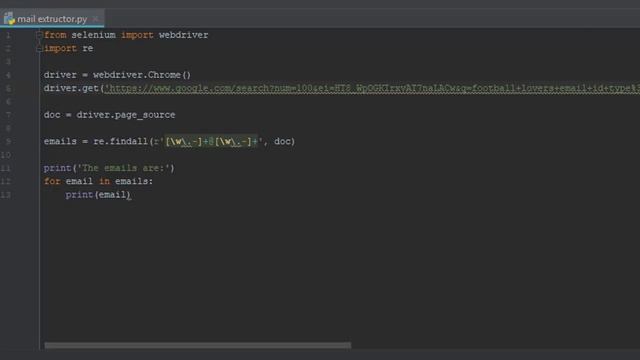Image resolution: width=640 pixels, height=360 pixels.
Task: Click 'driver.get' at the start of line 5
Action: tap(71, 88)
